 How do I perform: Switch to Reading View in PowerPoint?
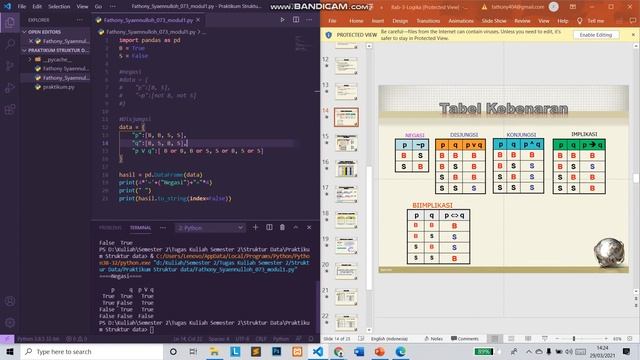click(x=528, y=339)
